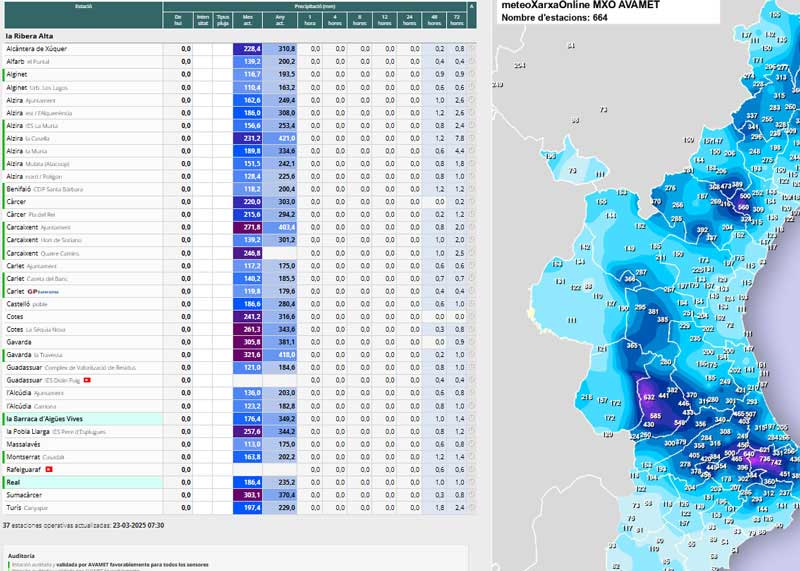Select monthly value 271,8 for Carcaixent Ajuntament
This screenshot has height=571, width=800.
pyautogui.click(x=248, y=227)
